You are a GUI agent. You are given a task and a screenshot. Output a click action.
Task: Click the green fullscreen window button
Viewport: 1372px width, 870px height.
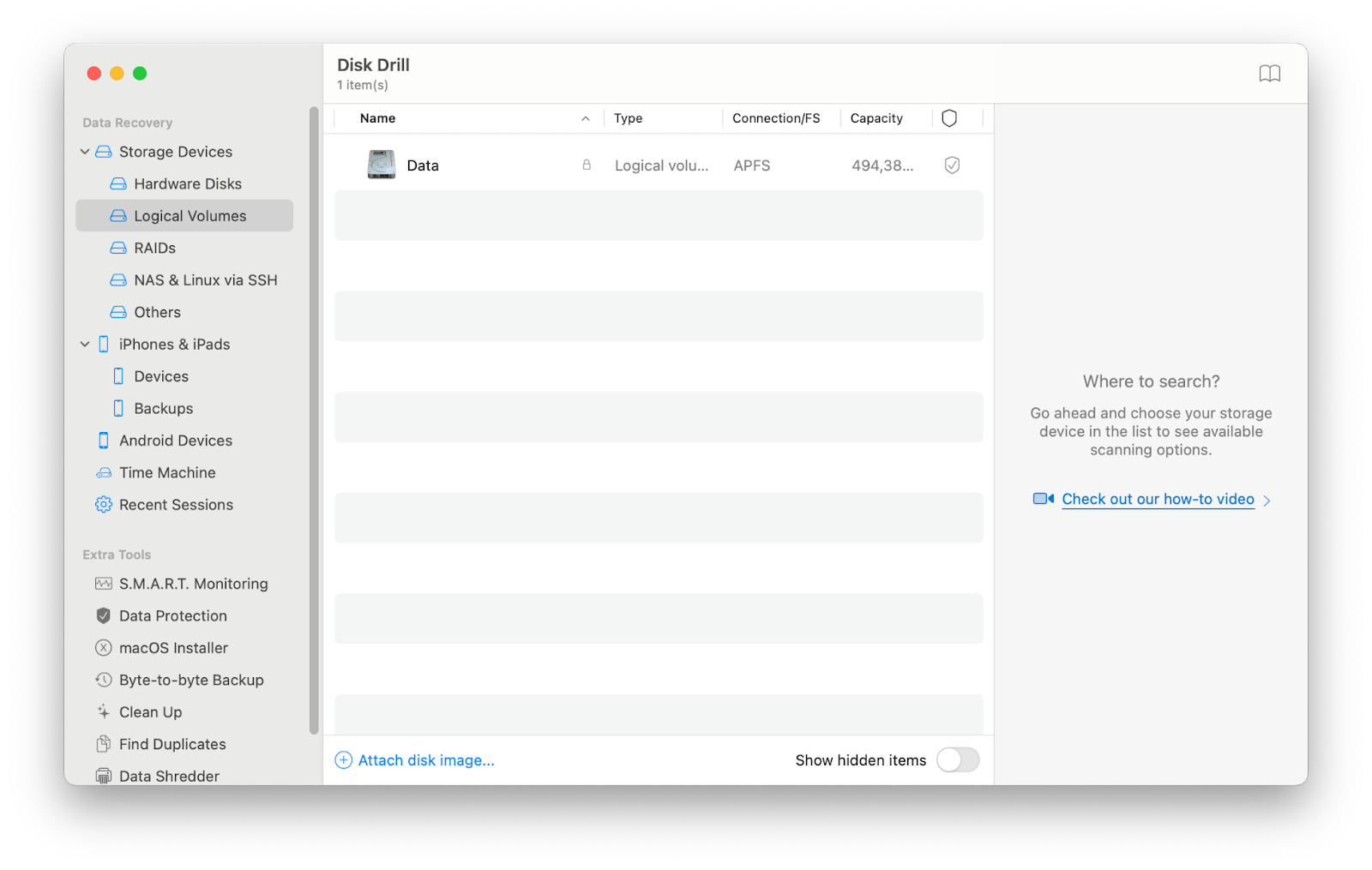[140, 74]
